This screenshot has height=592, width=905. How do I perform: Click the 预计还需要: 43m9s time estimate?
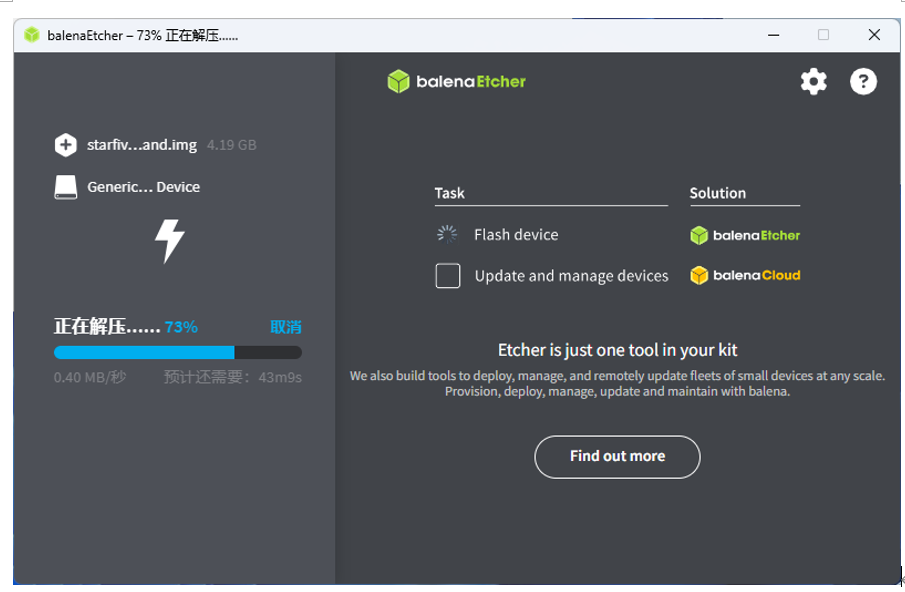coord(233,377)
